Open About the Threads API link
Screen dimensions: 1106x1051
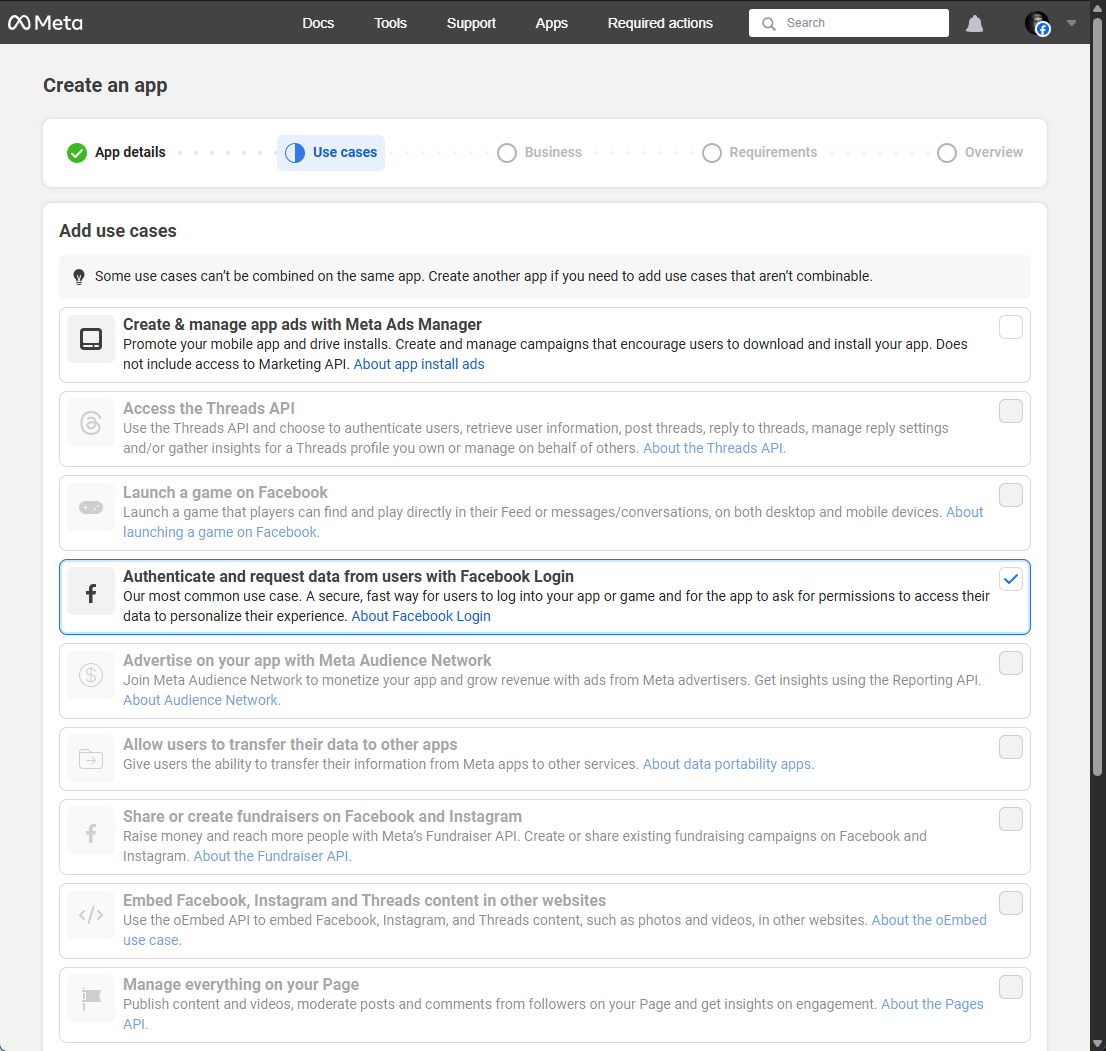pos(714,448)
